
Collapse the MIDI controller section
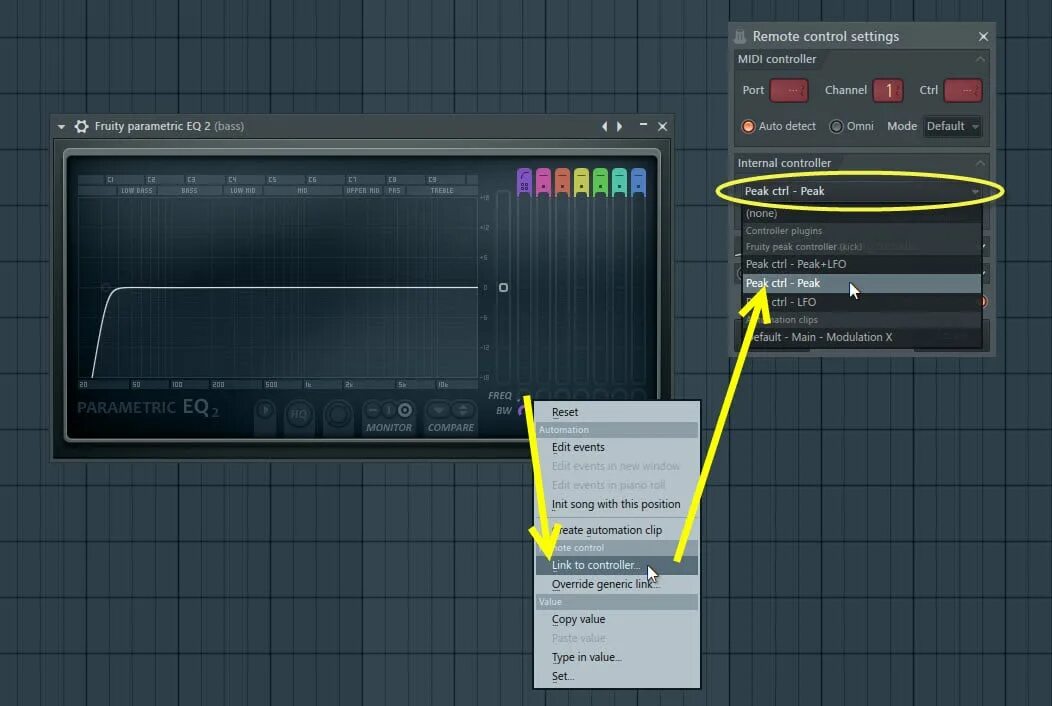click(980, 59)
